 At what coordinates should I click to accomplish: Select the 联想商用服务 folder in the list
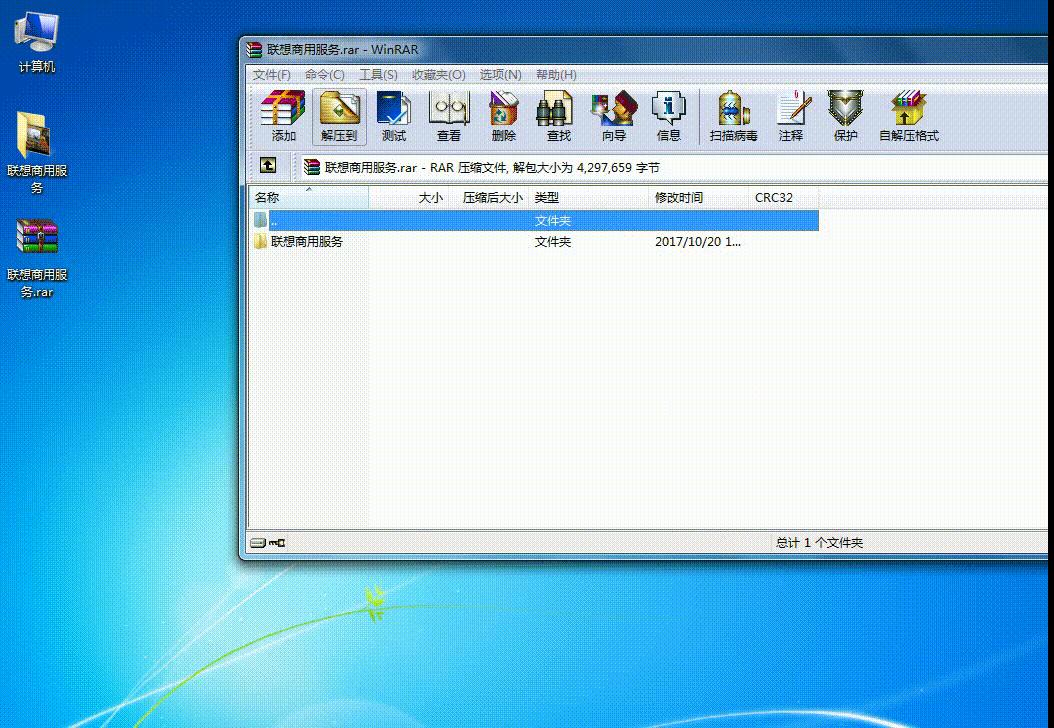click(310, 241)
